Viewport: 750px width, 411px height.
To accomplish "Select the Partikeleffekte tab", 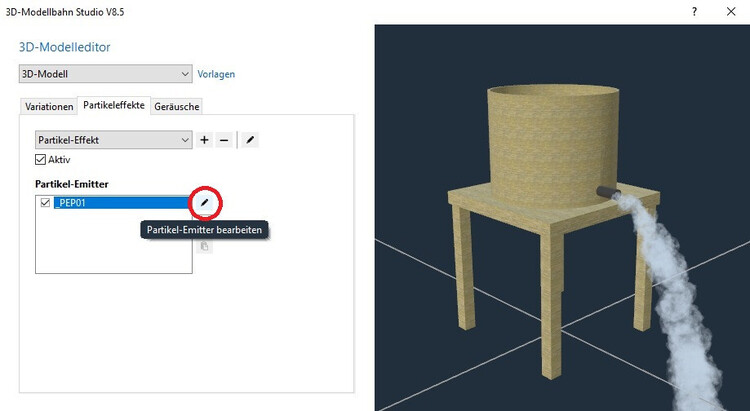I will pos(114,105).
